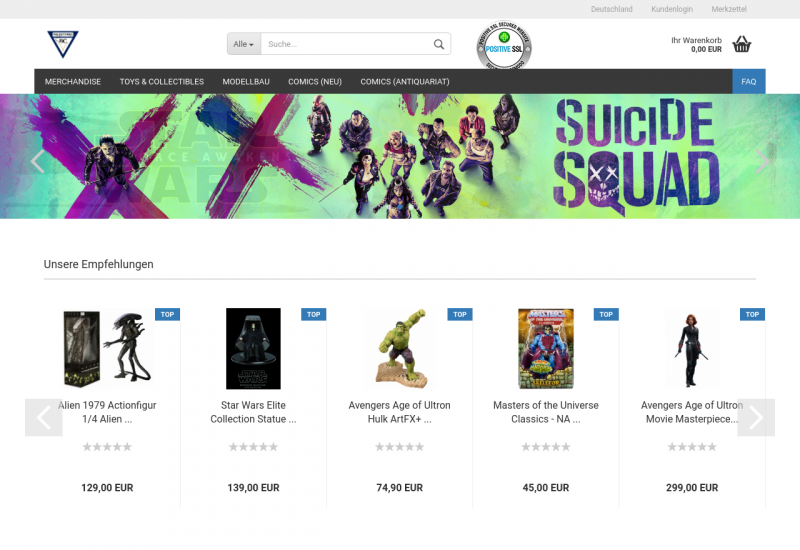800x550 pixels.
Task: Rate the Alien 1979 Actionfigur stars
Action: [x=107, y=447]
